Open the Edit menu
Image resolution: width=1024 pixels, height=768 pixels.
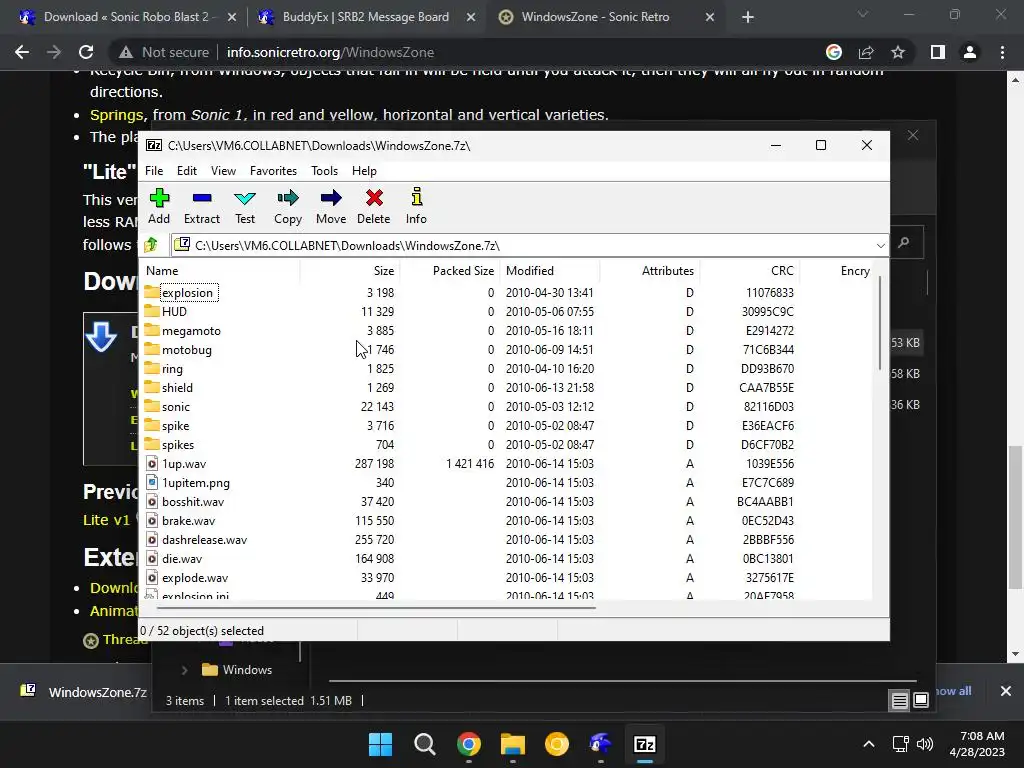pyautogui.click(x=187, y=170)
